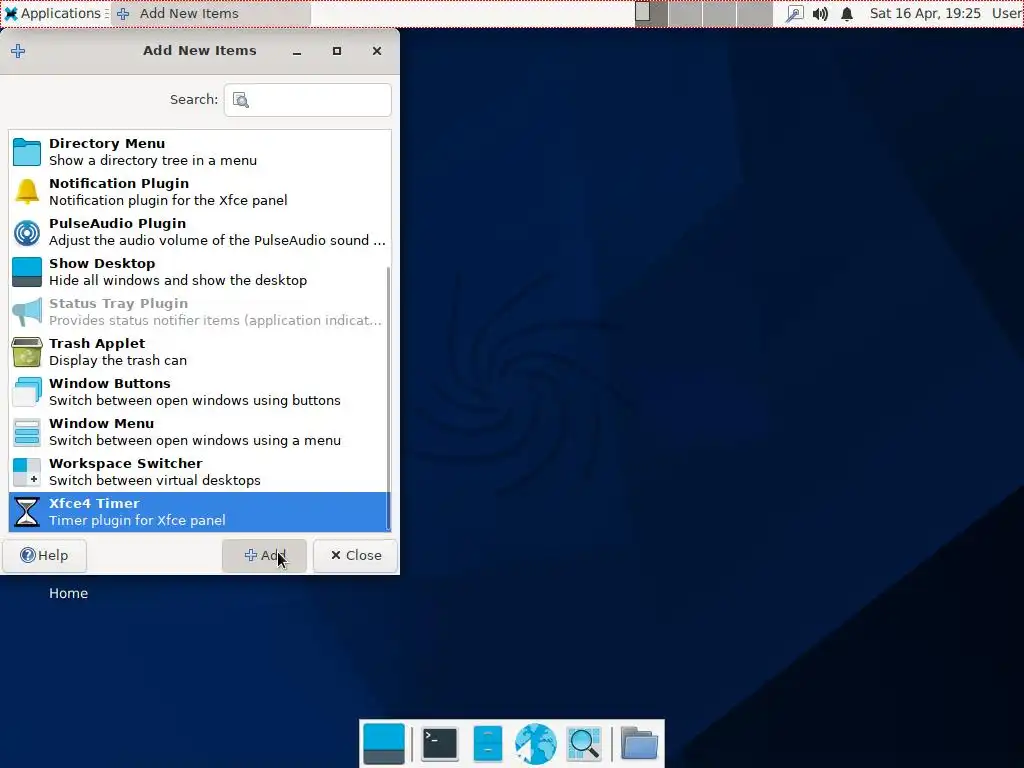Open the volume control in top panel
1024x768 pixels.
click(x=820, y=14)
